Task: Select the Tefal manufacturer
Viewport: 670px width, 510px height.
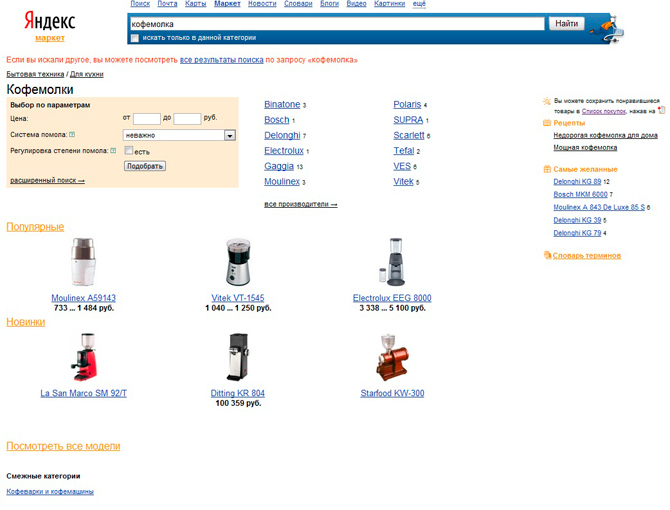Action: 404,150
